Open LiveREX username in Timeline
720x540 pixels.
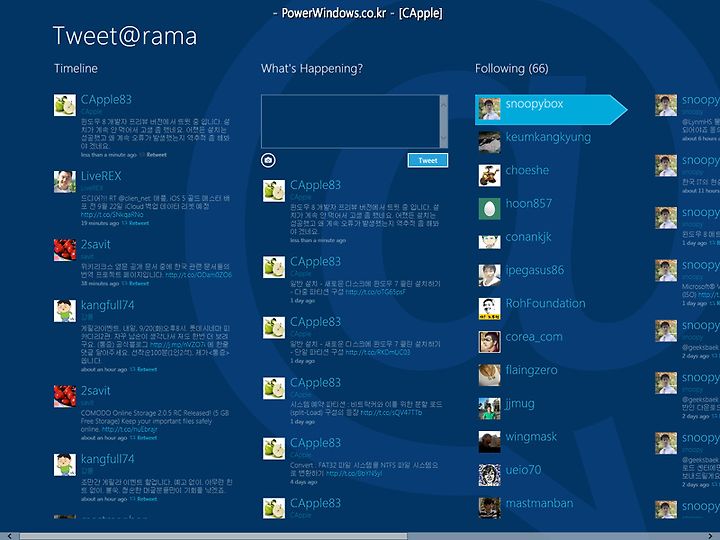coord(101,176)
